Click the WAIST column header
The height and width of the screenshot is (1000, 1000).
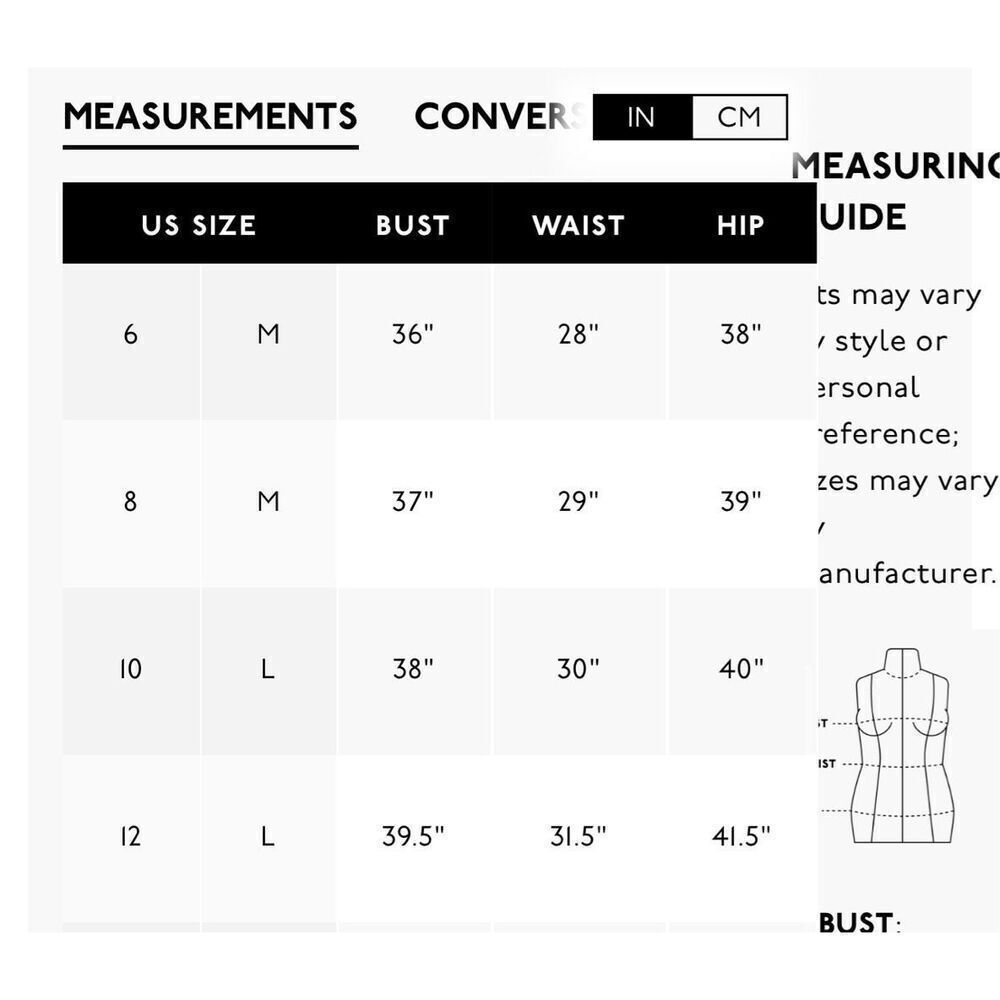coord(578,225)
